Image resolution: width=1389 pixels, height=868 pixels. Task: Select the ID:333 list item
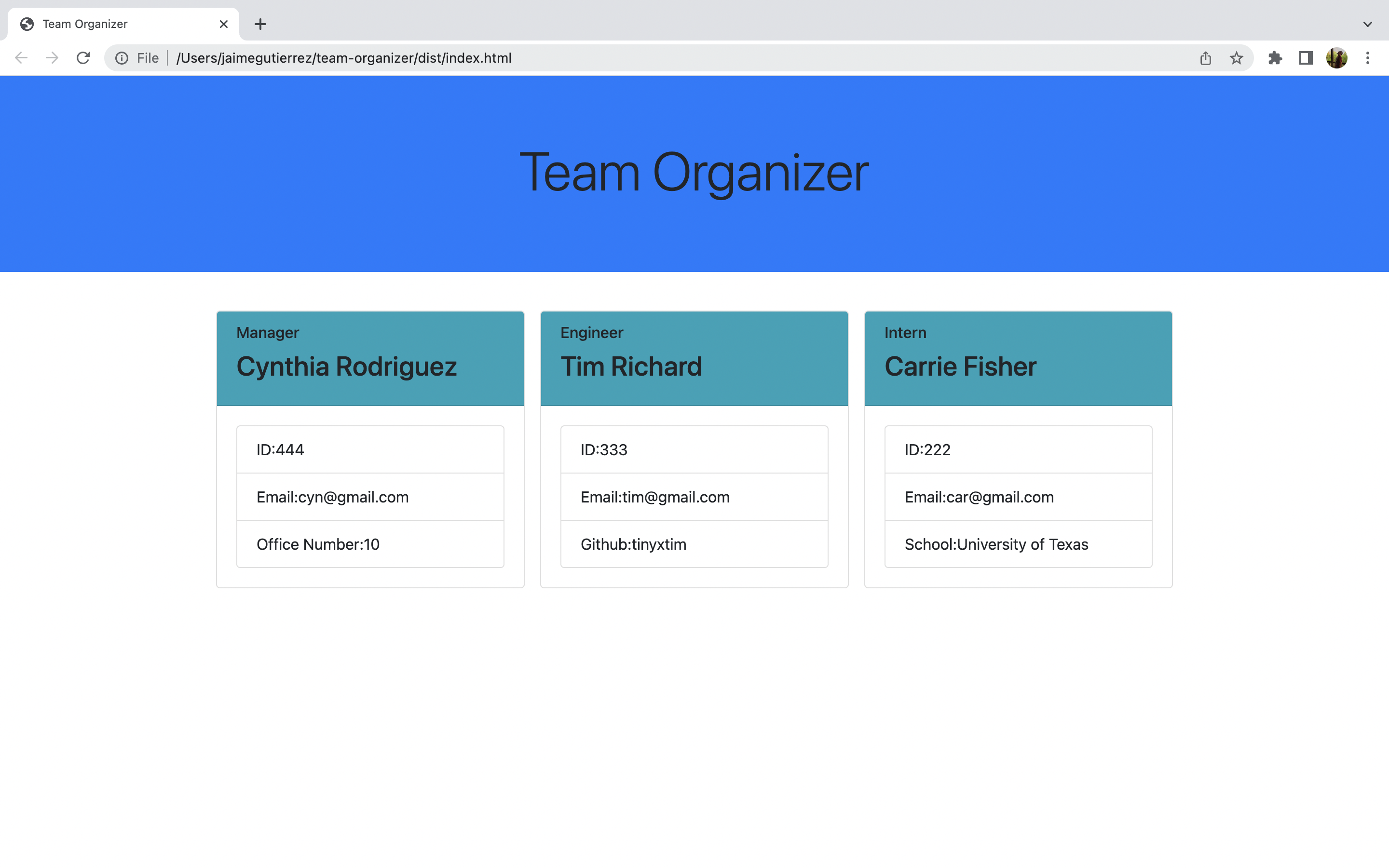coord(694,449)
